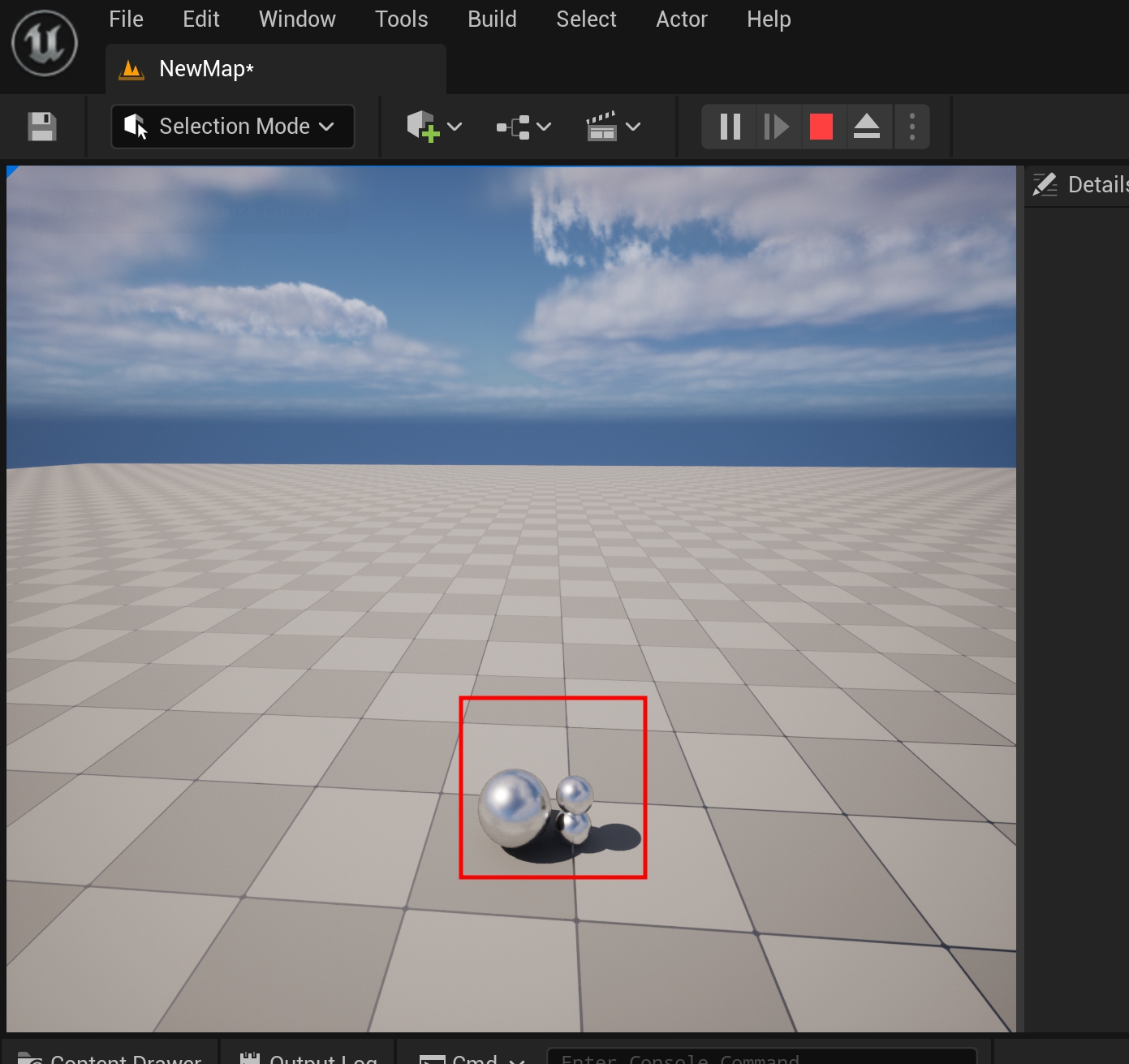Open the Tools menu

coord(401,19)
